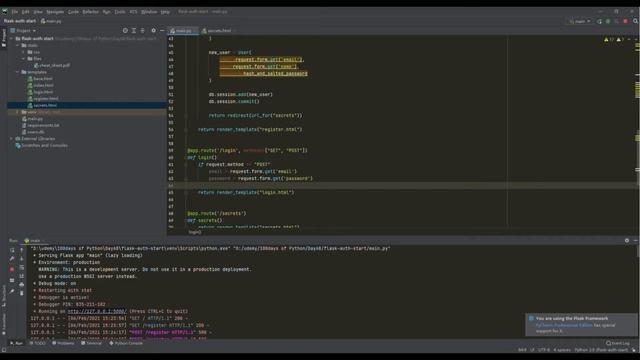
Task: Open the Run menu in menu bar
Action: [x=107, y=12]
